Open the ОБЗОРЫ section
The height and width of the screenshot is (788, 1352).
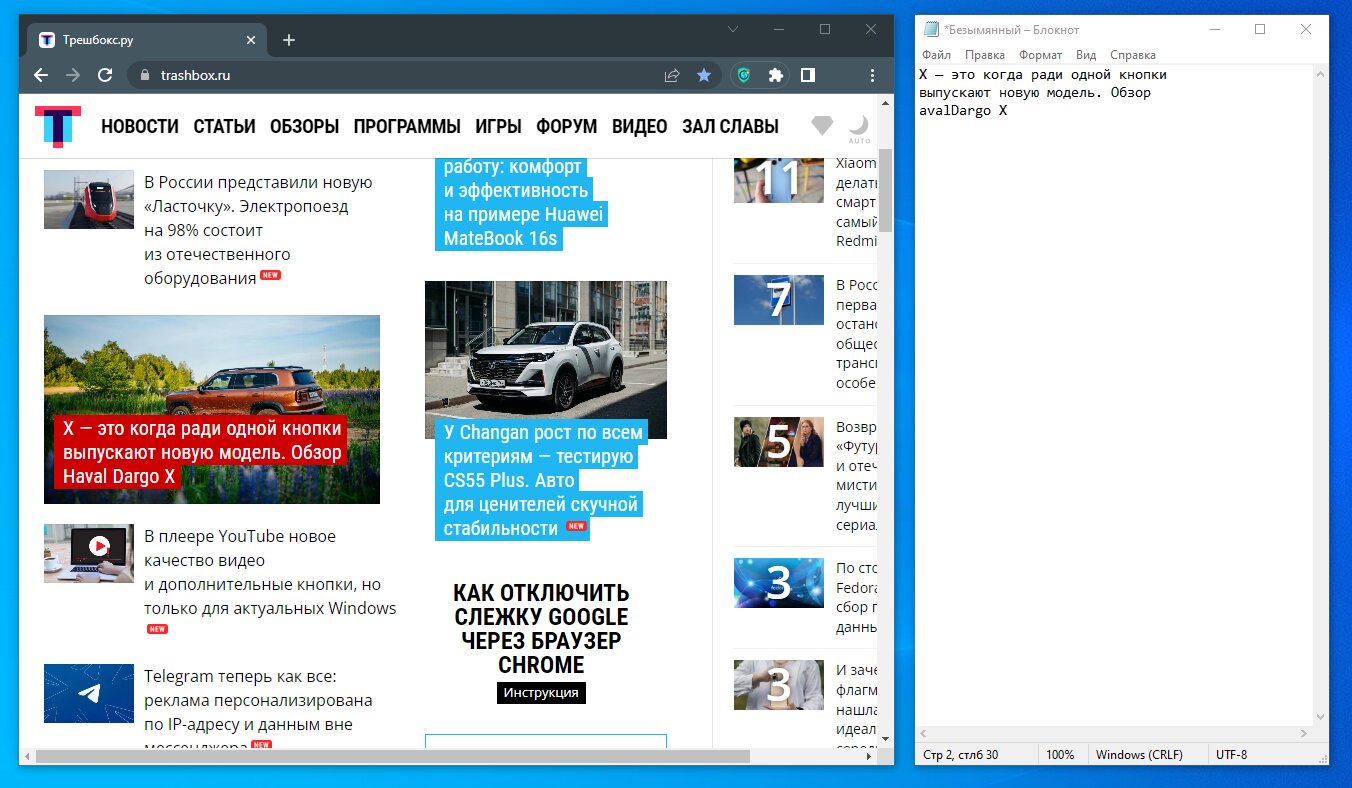304,126
